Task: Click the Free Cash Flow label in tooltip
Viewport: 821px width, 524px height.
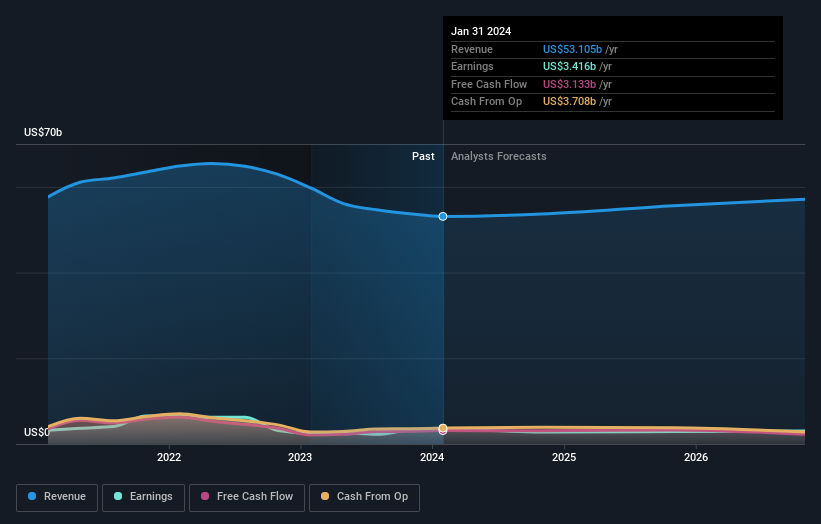Action: coord(489,84)
